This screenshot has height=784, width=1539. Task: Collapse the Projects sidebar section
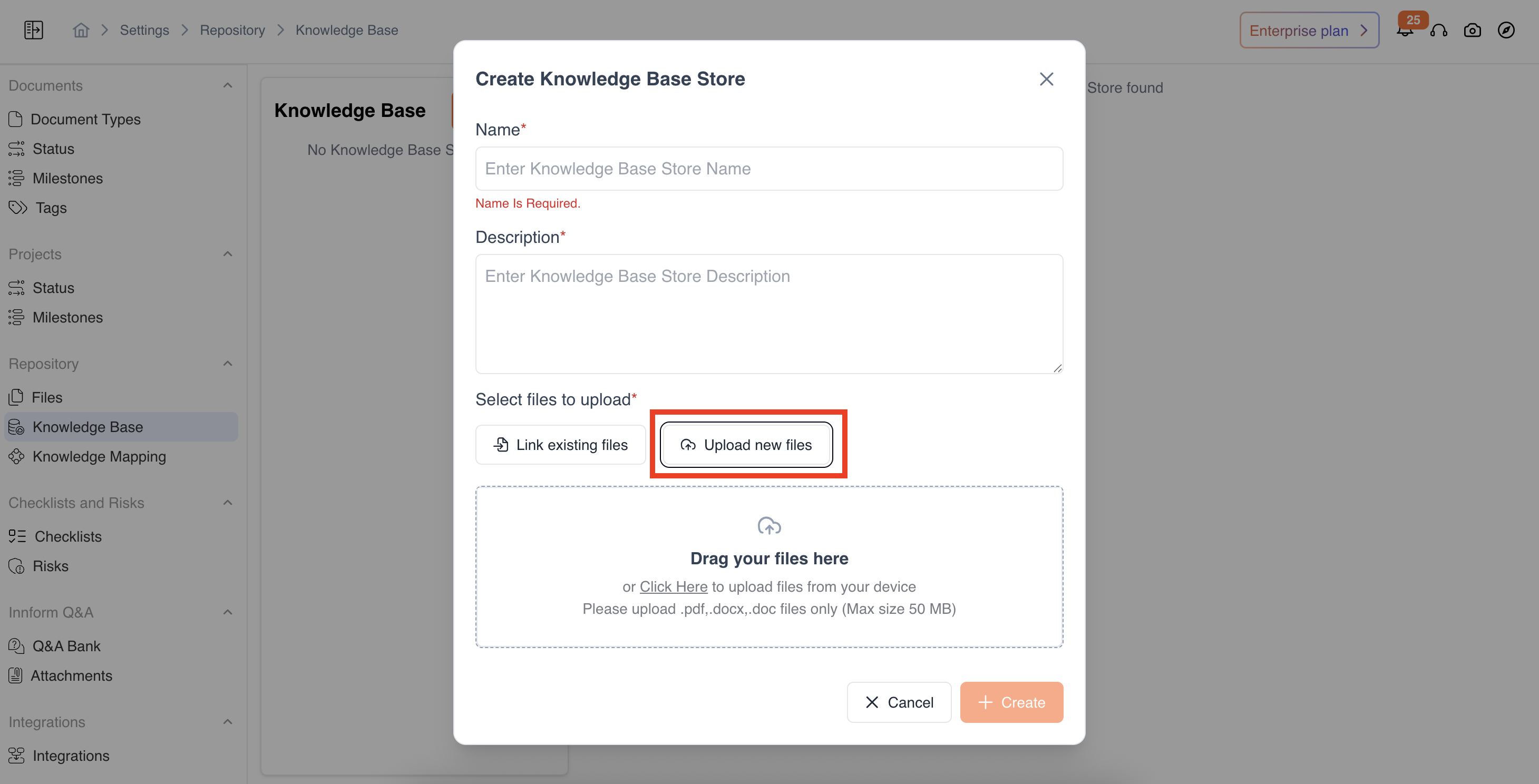(228, 254)
